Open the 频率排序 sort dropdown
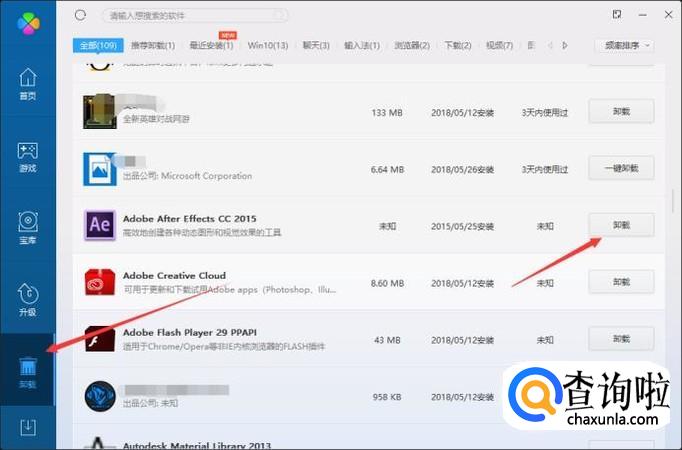 tap(624, 45)
